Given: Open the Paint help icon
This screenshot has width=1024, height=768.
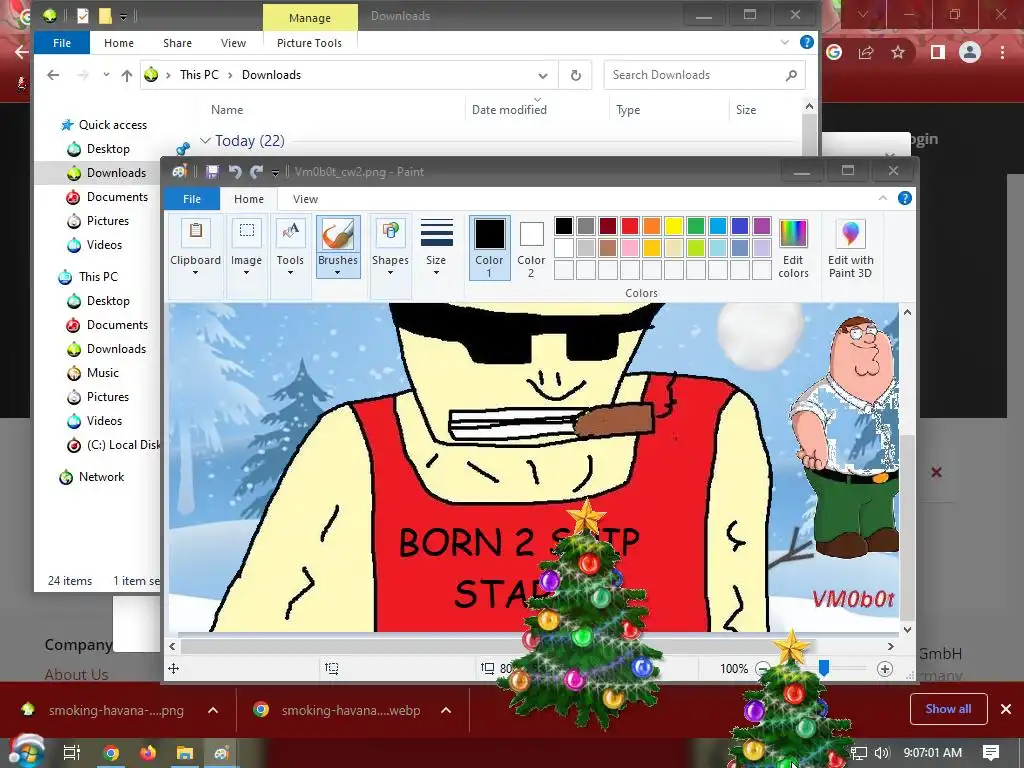Looking at the screenshot, I should click(904, 198).
